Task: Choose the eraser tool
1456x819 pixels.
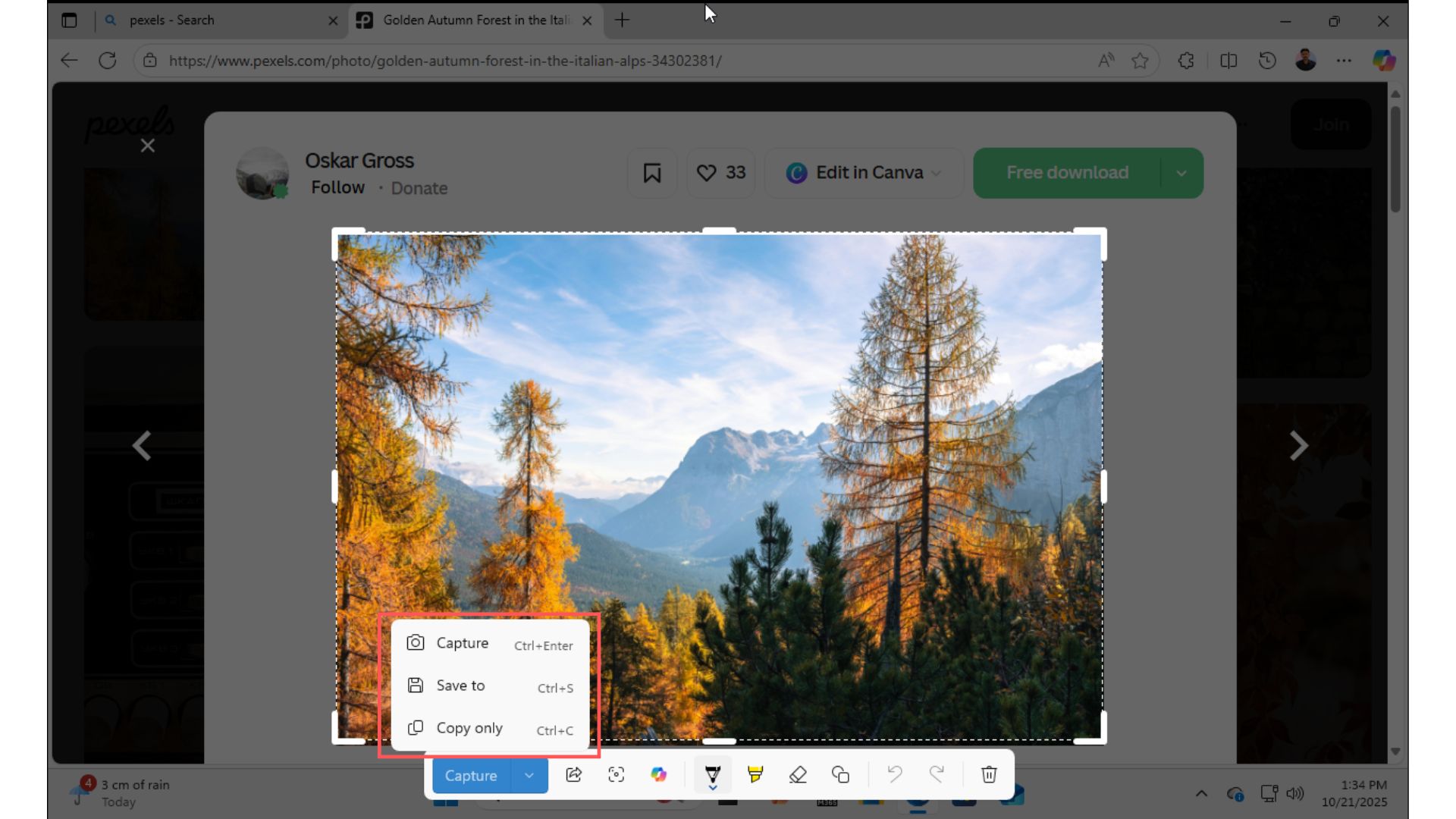Action: click(798, 775)
